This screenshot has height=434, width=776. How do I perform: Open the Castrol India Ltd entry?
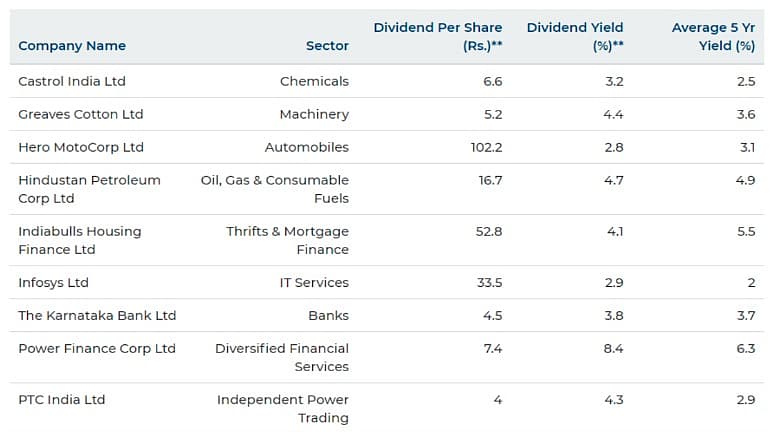(x=72, y=81)
